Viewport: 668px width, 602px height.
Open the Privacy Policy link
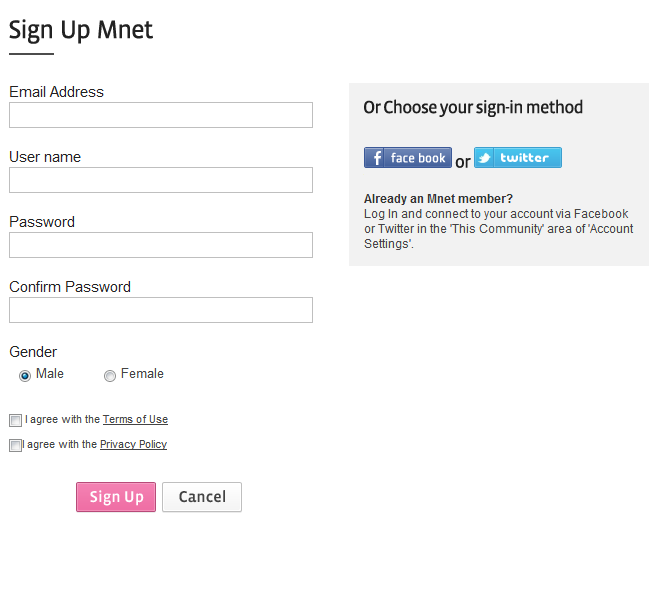point(133,444)
